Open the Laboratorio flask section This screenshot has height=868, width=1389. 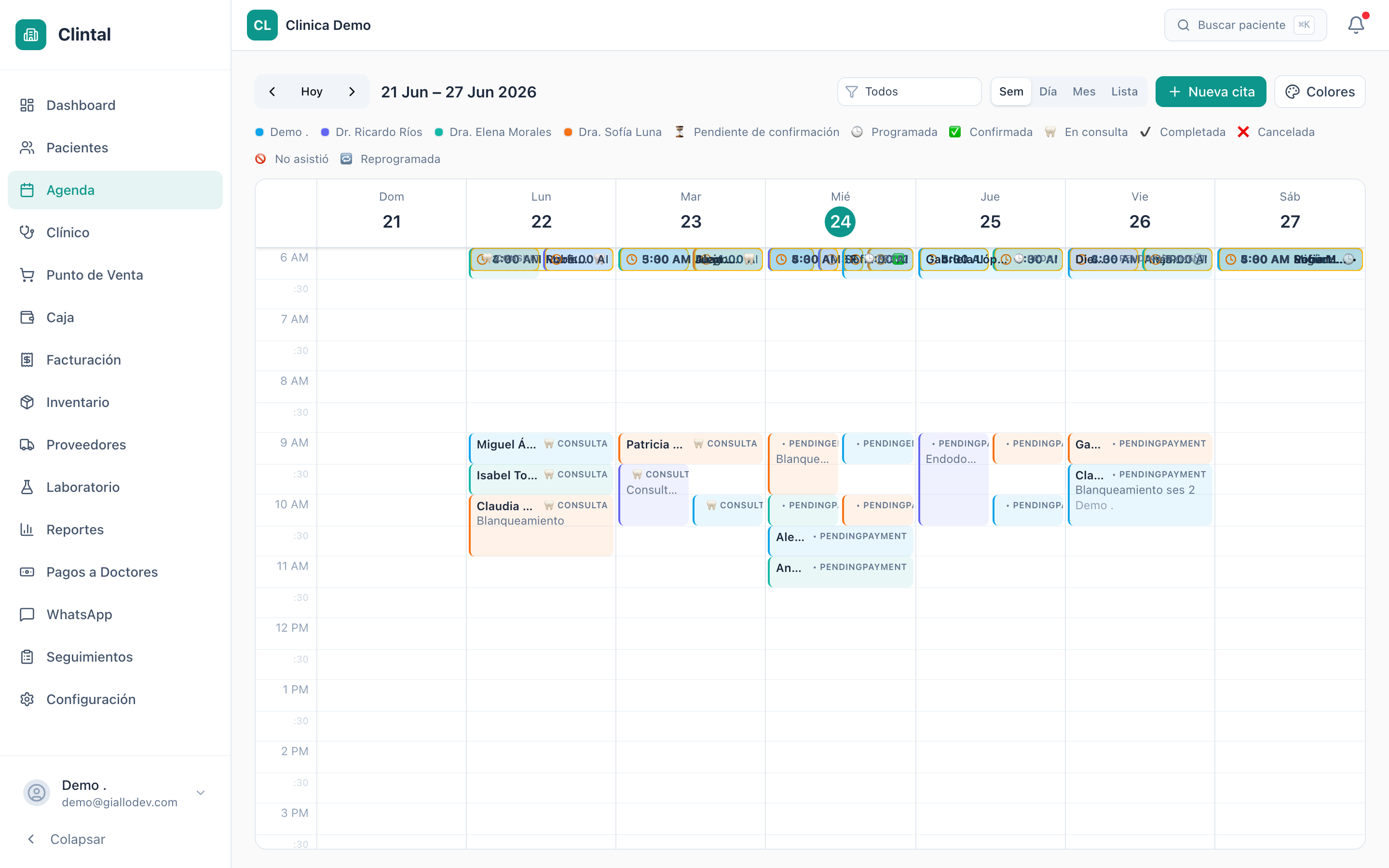coord(115,488)
